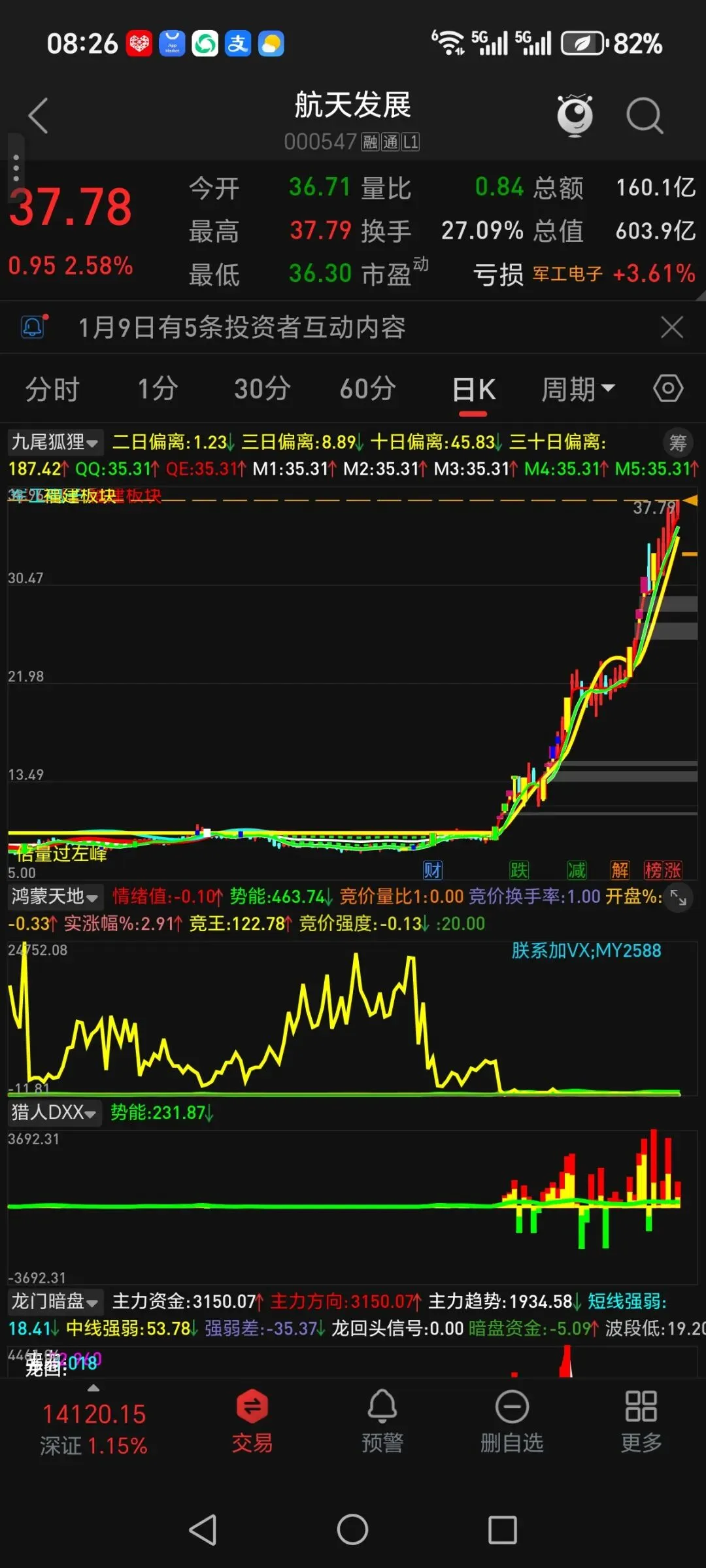Tap the 榜 marker on chart
This screenshot has width=706, height=1568.
(653, 870)
